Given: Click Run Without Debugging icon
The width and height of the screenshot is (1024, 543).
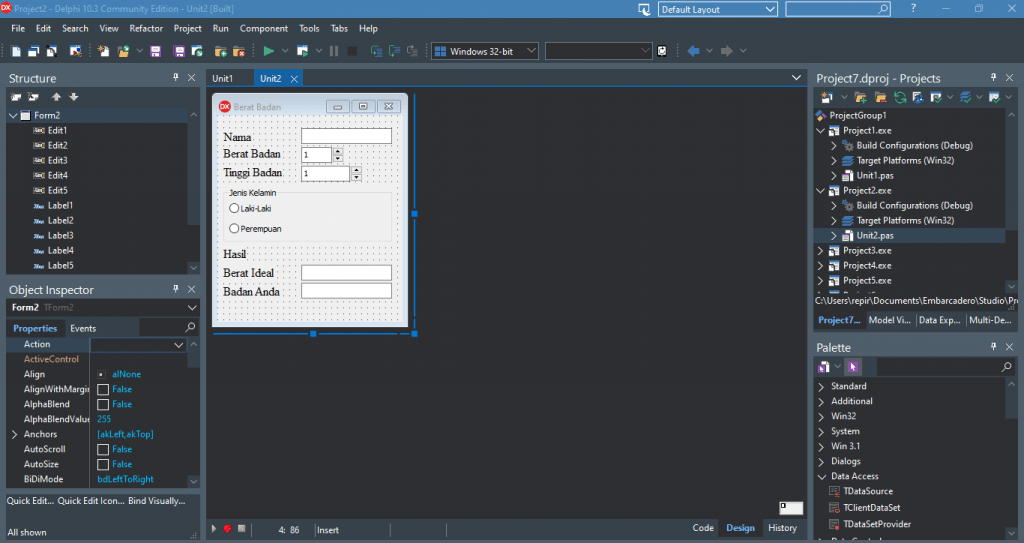Looking at the screenshot, I should pyautogui.click(x=302, y=51).
